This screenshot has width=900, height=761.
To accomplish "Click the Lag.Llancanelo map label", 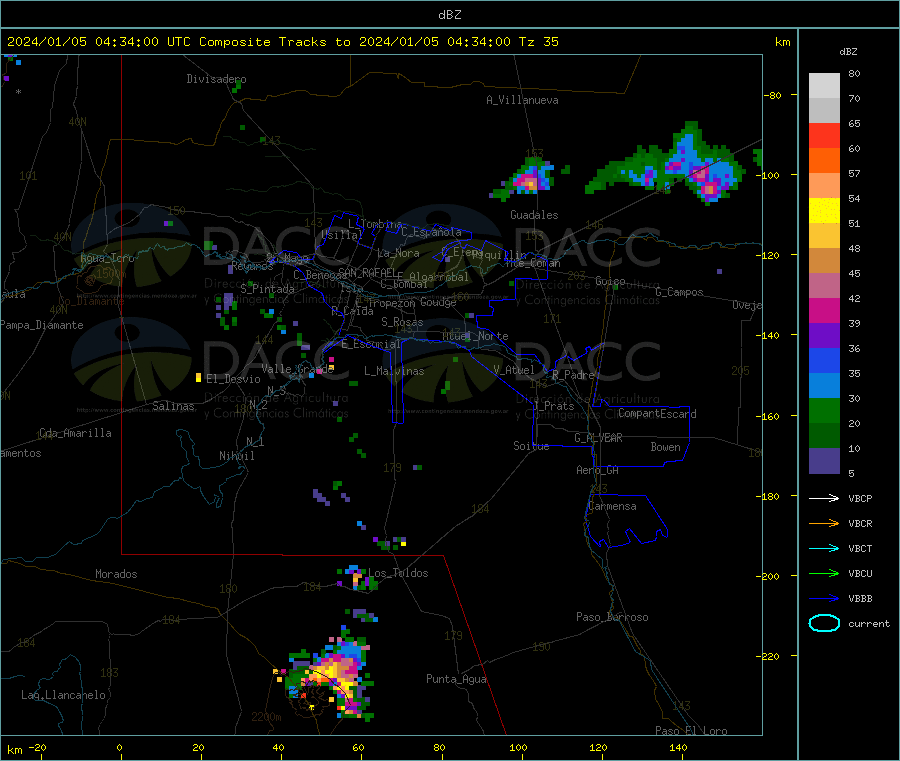I will point(63,695).
